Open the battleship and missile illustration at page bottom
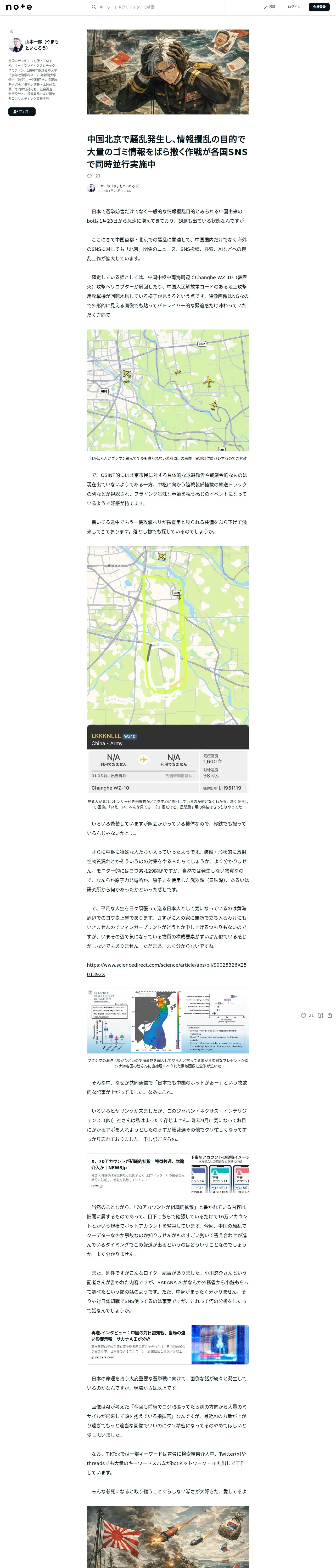336x1568 pixels. click(x=168, y=1537)
